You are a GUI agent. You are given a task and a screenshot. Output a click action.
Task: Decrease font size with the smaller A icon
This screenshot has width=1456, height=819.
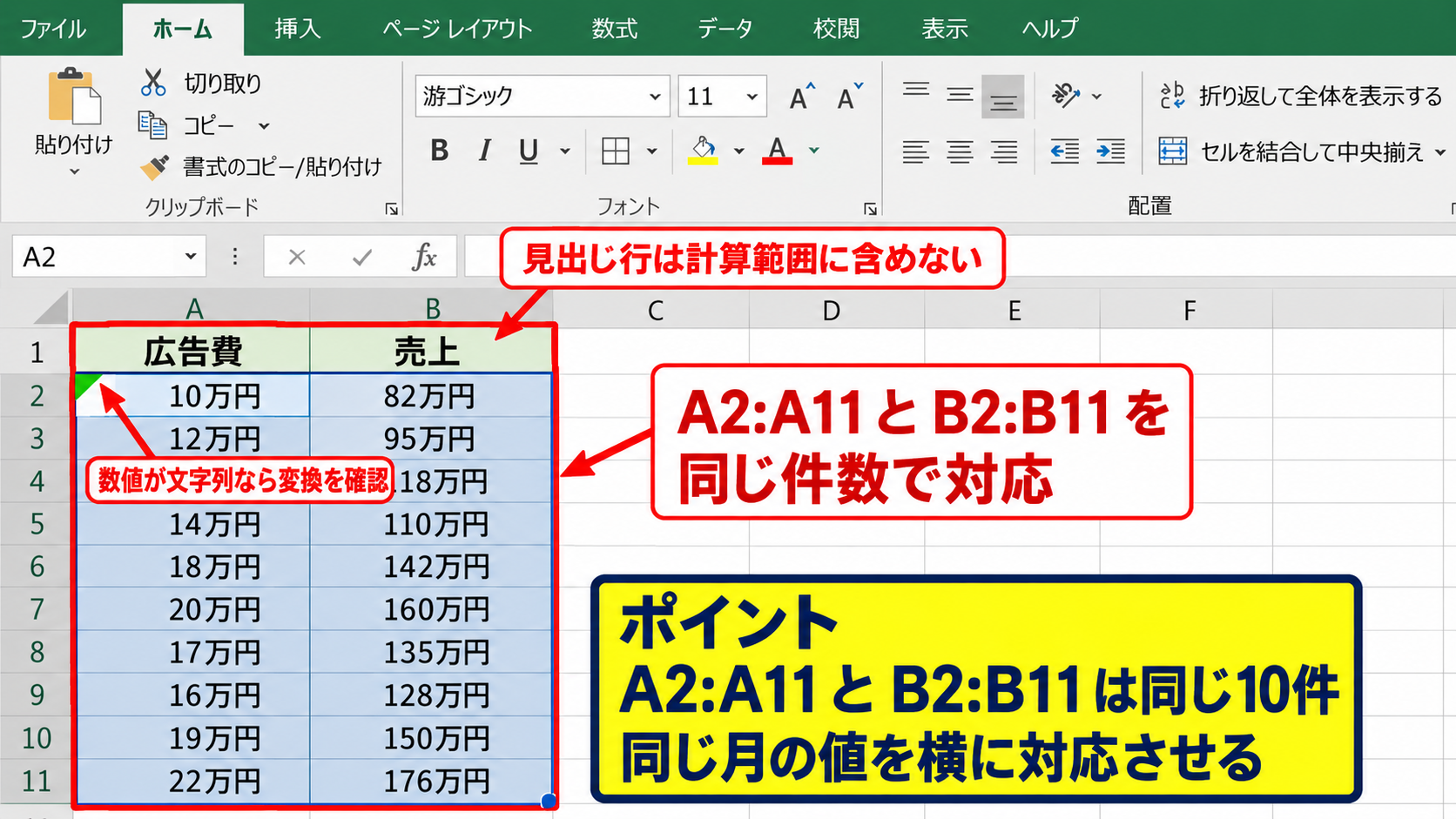pos(848,97)
